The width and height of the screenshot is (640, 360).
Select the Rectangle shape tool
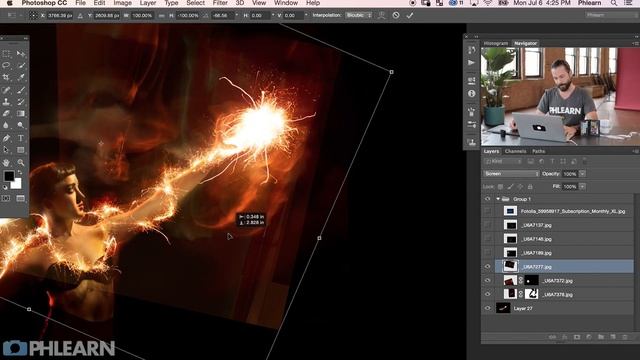click(x=21, y=150)
